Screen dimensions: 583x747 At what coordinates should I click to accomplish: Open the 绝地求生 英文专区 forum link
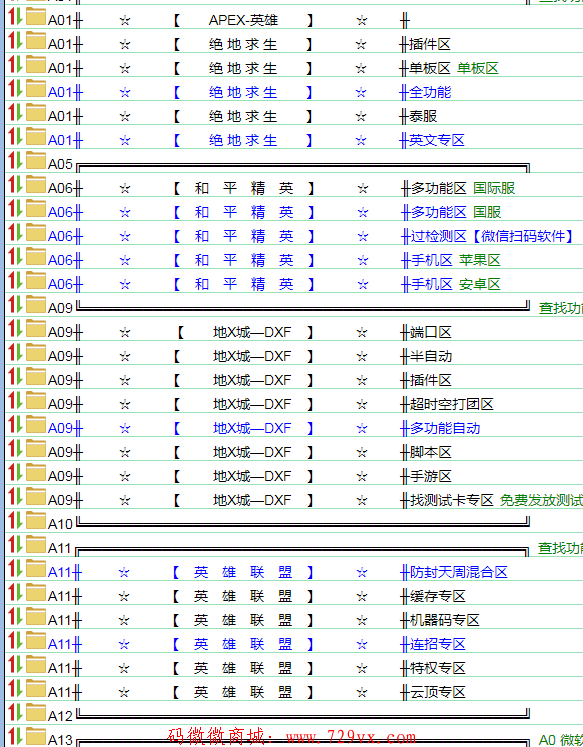point(256,140)
